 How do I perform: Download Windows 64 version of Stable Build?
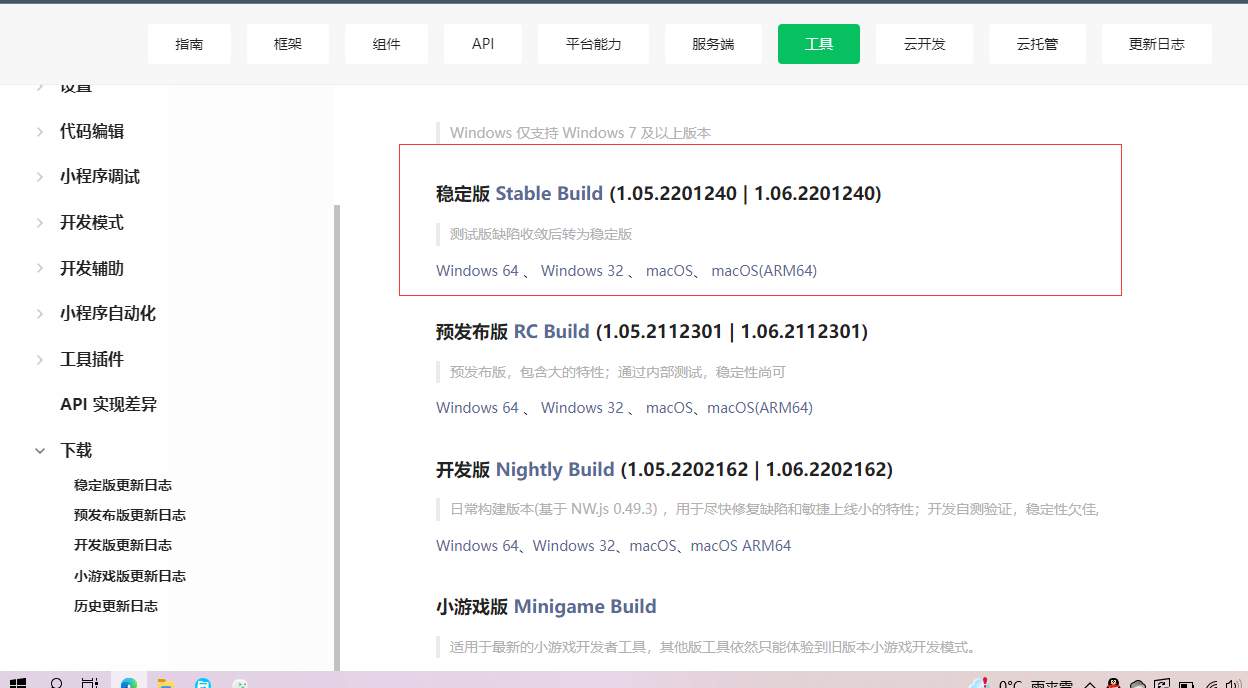pos(477,270)
